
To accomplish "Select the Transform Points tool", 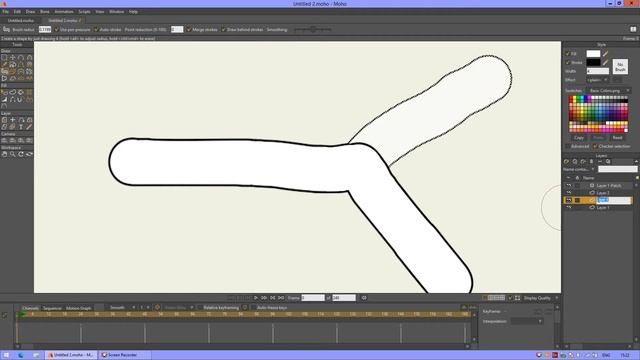I will (x=13, y=58).
